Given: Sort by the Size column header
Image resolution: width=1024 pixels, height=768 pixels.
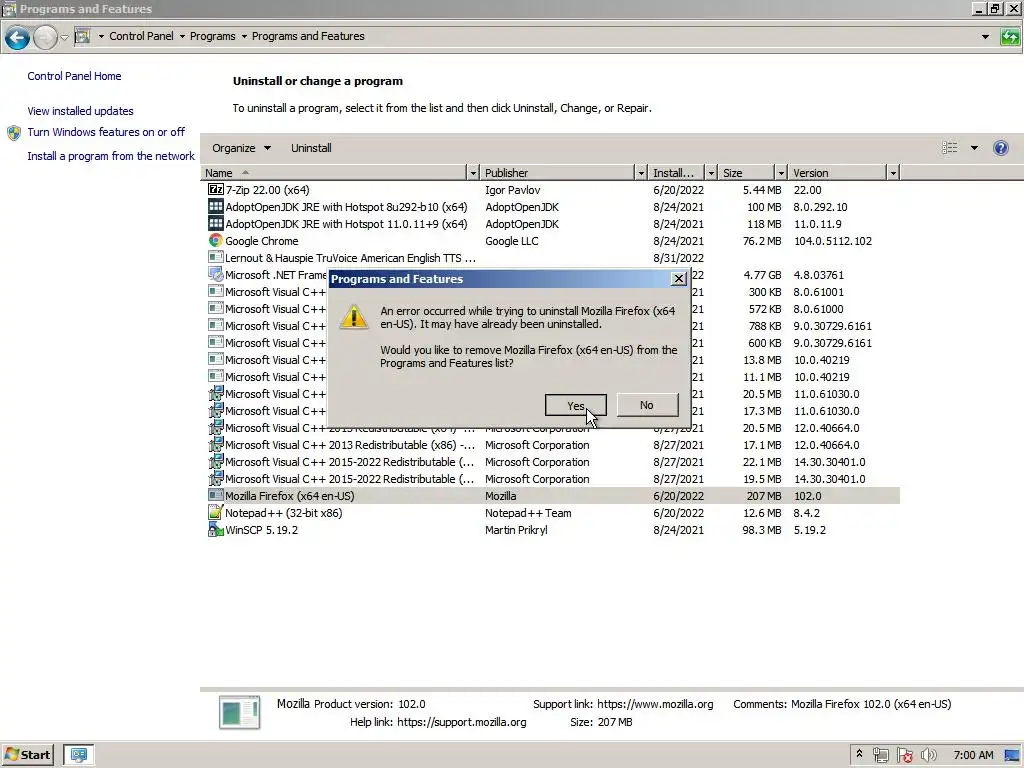Looking at the screenshot, I should coord(746,173).
